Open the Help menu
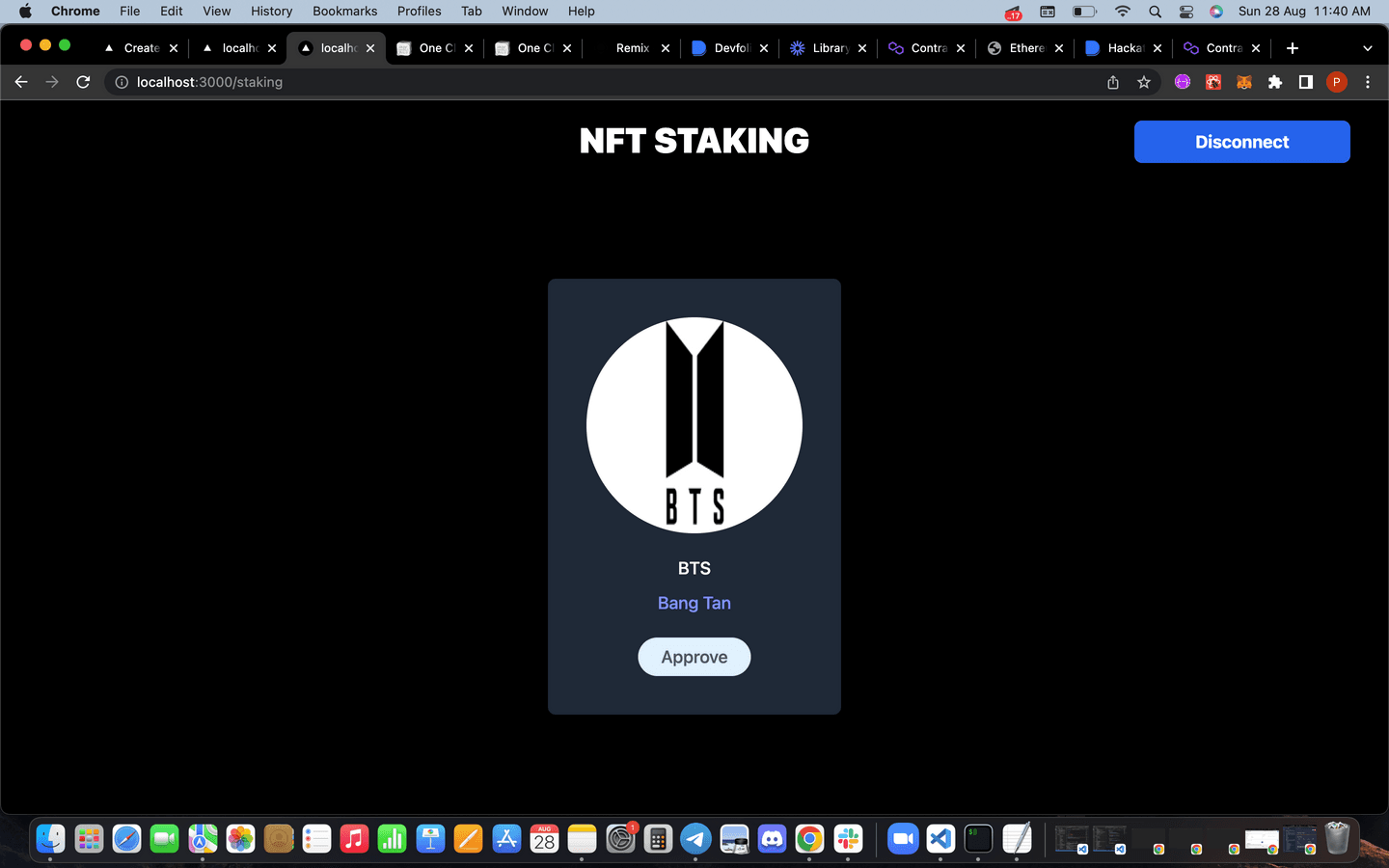1389x868 pixels. point(582,12)
